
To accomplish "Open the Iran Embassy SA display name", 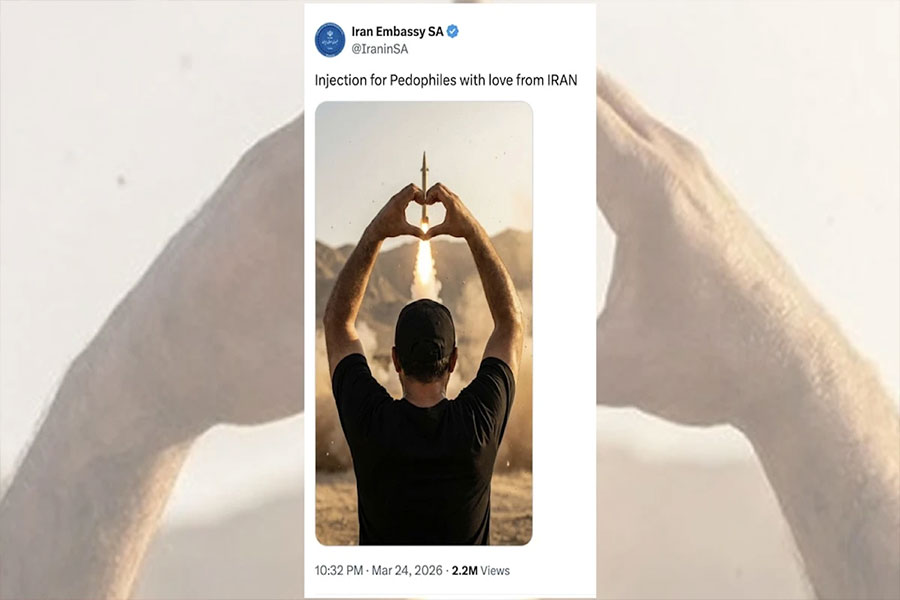I will [397, 32].
